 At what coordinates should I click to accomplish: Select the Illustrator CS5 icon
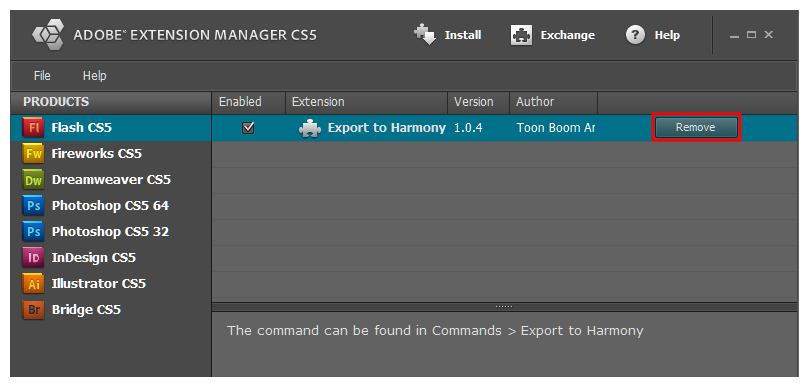pos(34,283)
